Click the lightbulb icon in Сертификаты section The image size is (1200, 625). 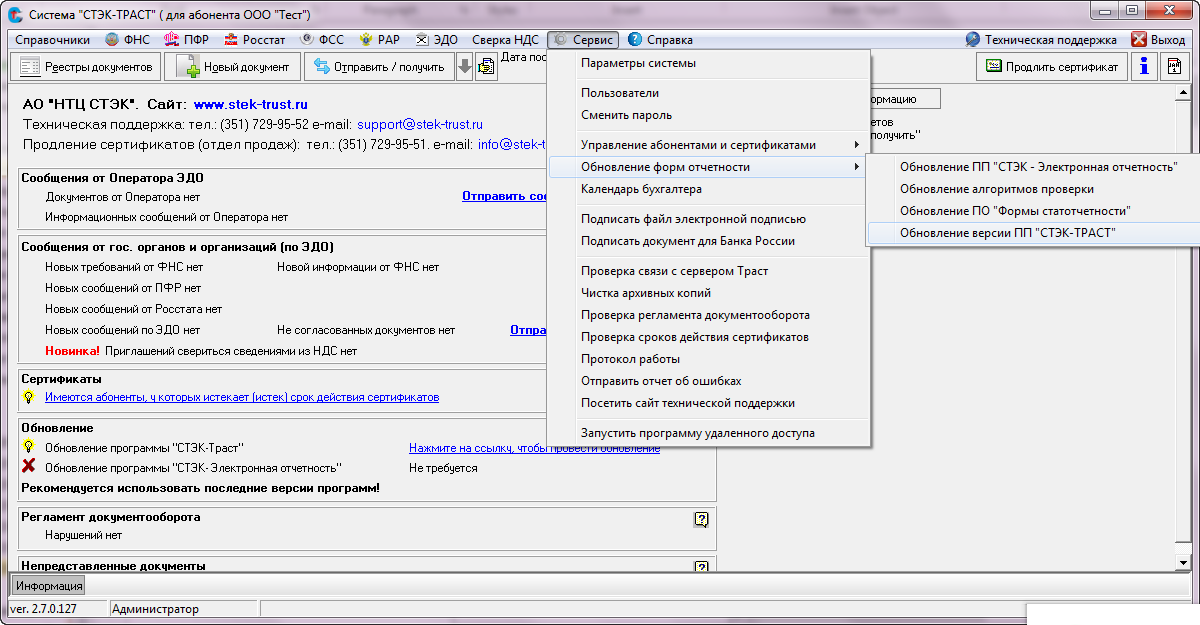click(x=29, y=397)
